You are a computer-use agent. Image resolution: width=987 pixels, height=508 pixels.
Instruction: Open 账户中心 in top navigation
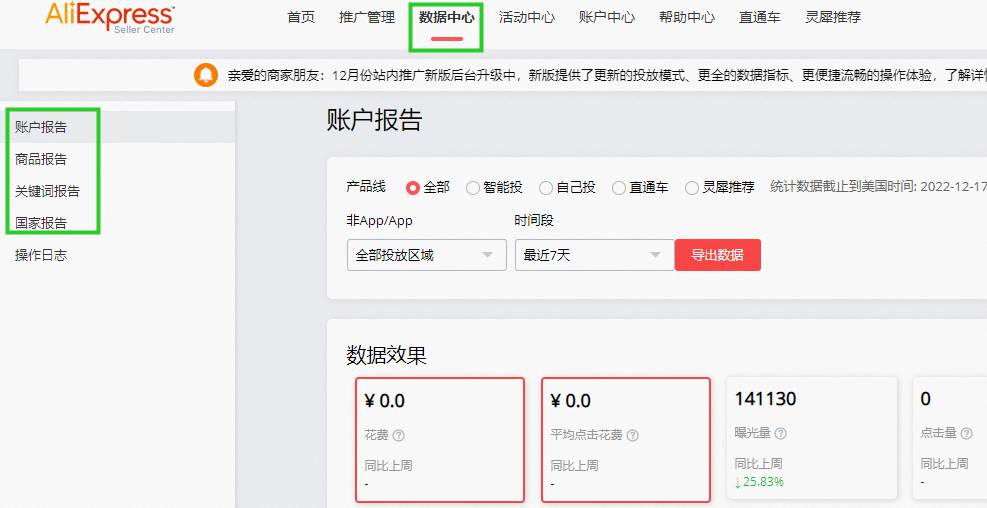(607, 18)
